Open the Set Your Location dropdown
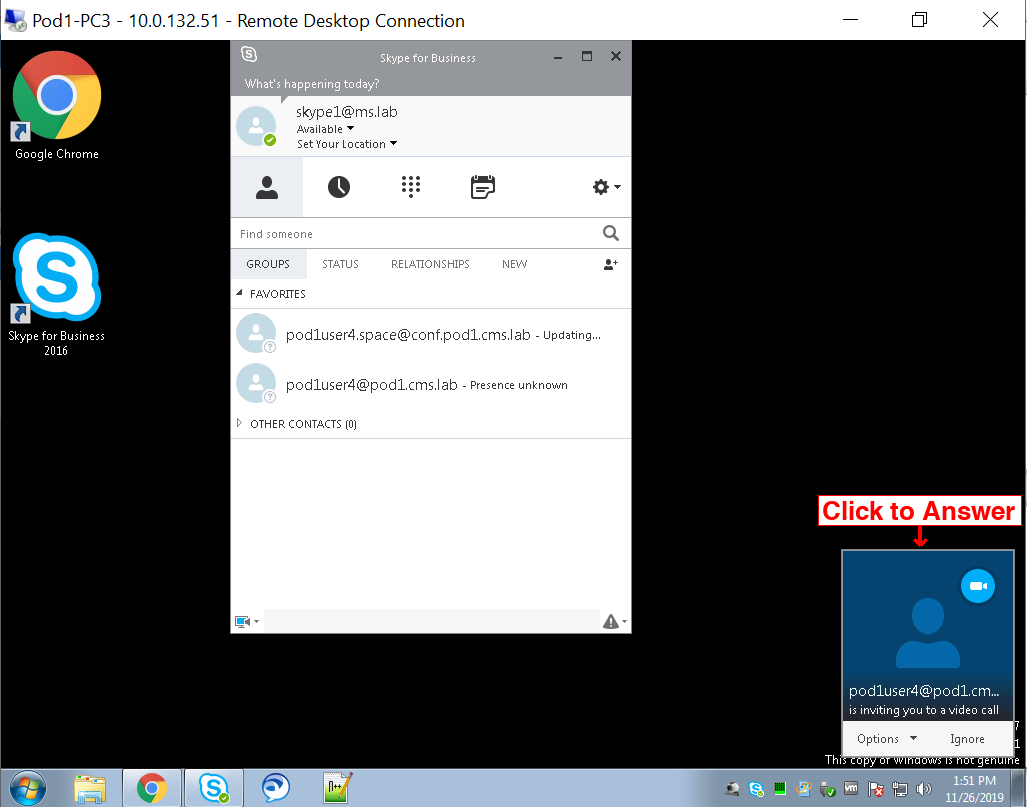Image resolution: width=1027 pixels, height=807 pixels. point(347,144)
